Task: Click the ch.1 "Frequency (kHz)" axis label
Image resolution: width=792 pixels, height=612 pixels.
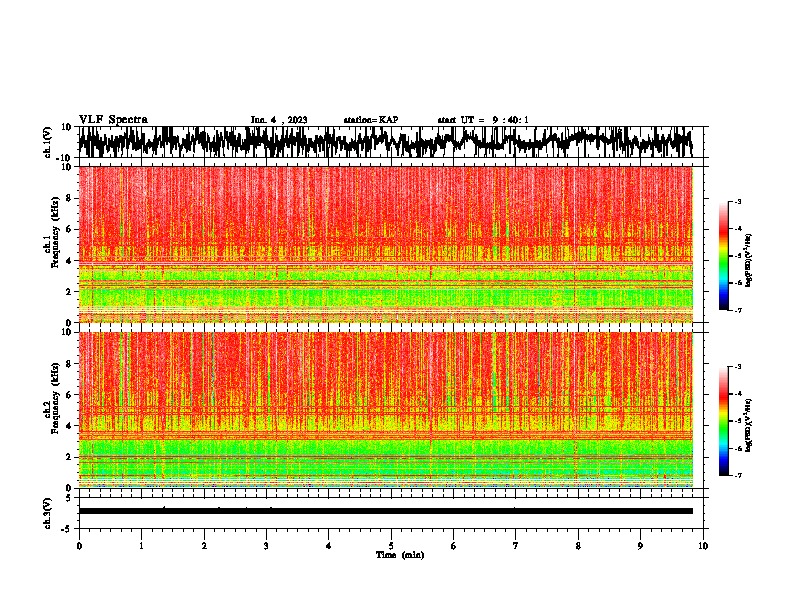Action: point(55,232)
